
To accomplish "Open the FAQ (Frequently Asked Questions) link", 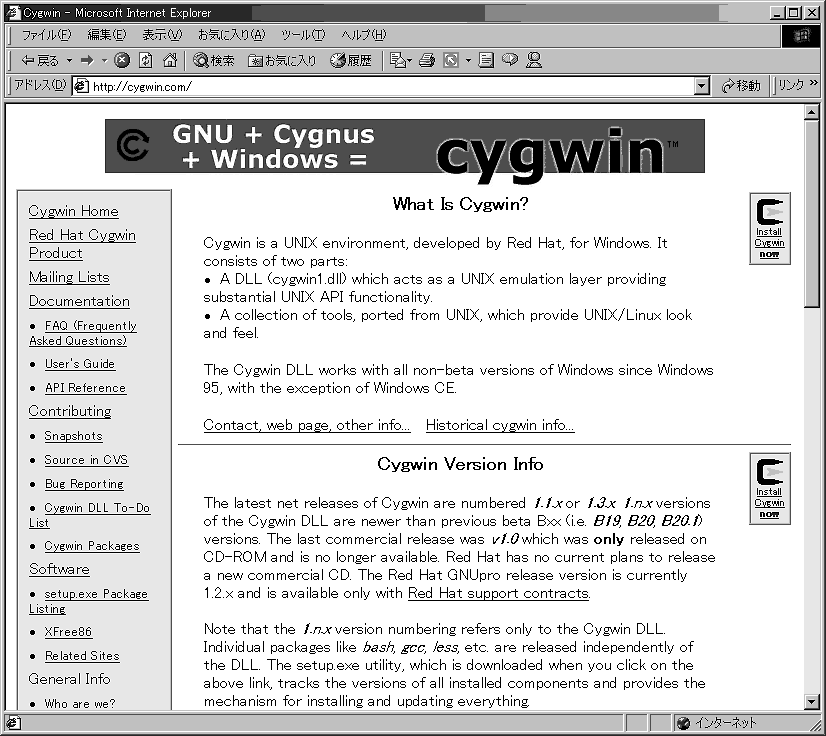I will click(83, 333).
